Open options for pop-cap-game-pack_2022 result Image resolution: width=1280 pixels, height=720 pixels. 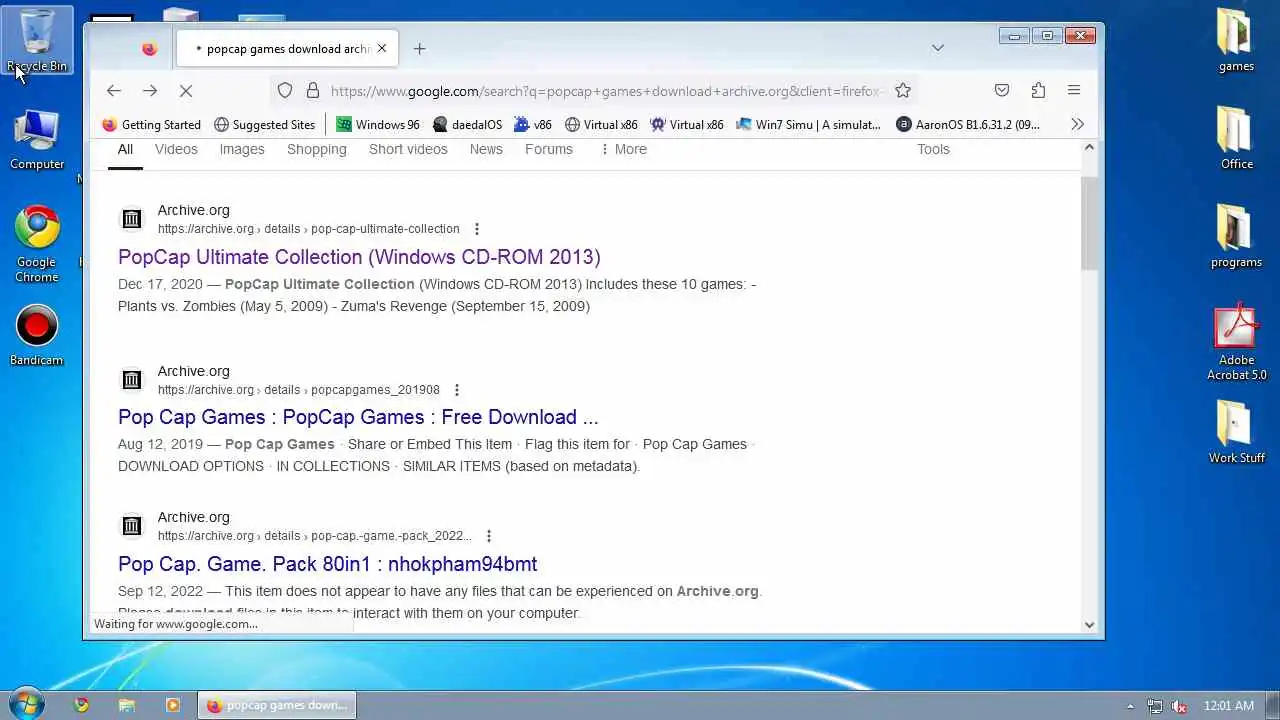(x=489, y=536)
